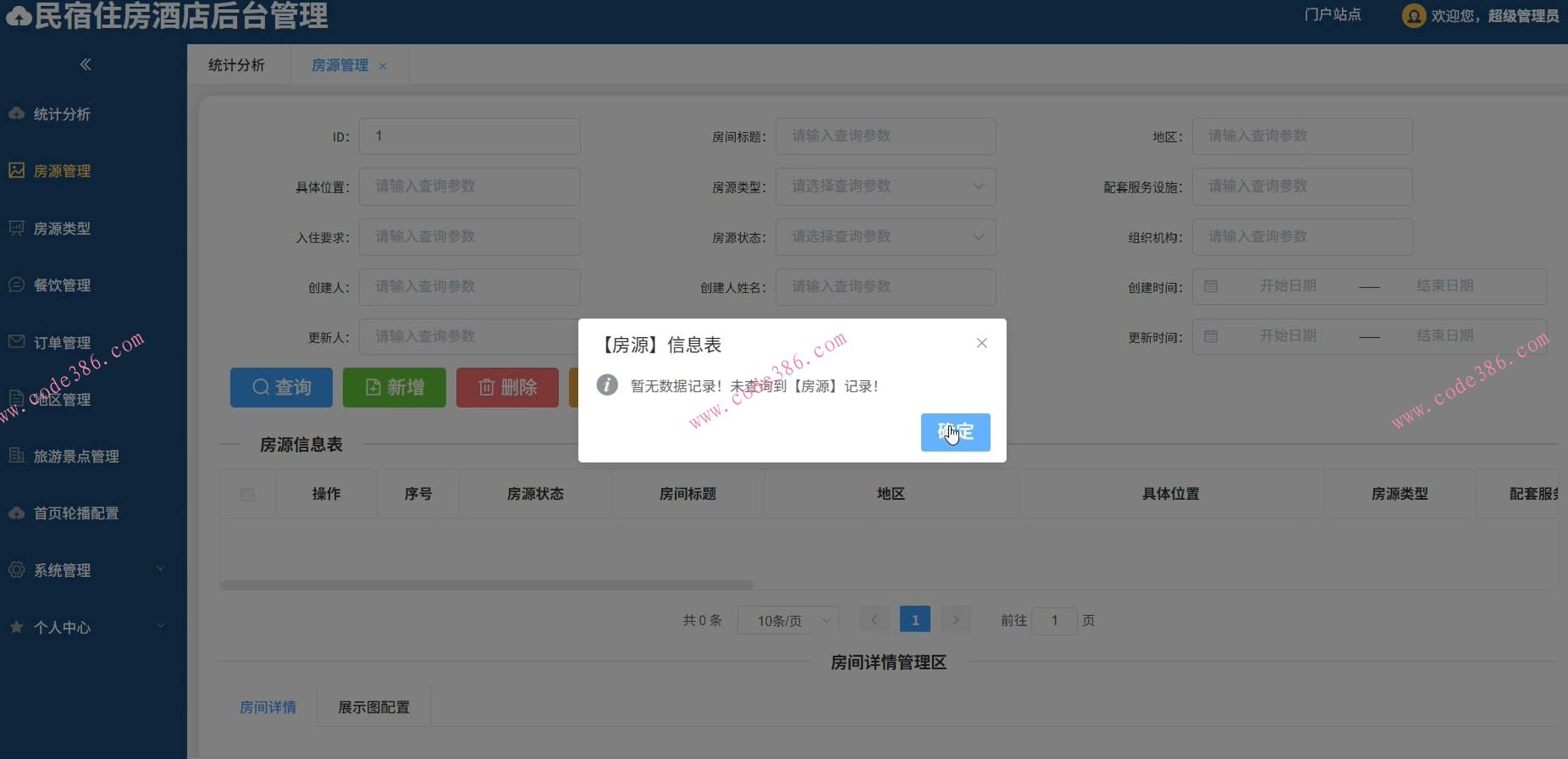Click the 首页轮播配置 cloud icon
1568x759 pixels.
(16, 512)
